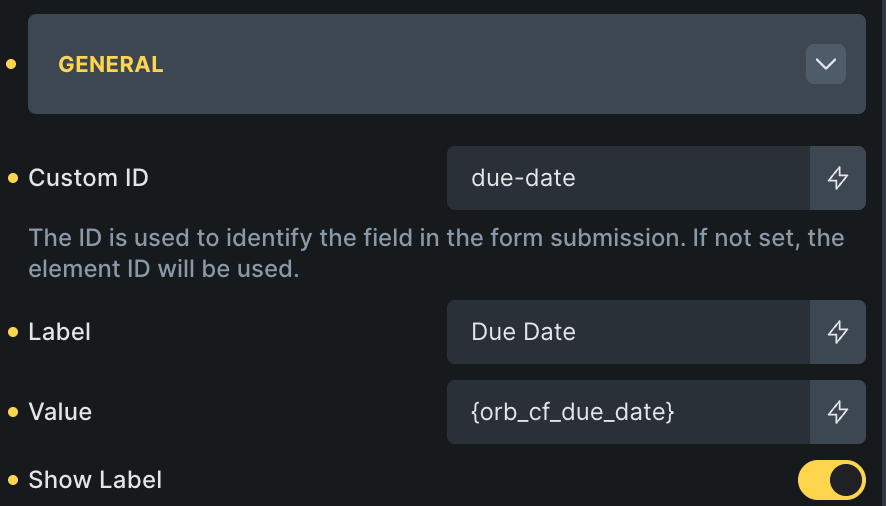Click the lightning icon next to Value field
The height and width of the screenshot is (506, 886).
tap(838, 411)
